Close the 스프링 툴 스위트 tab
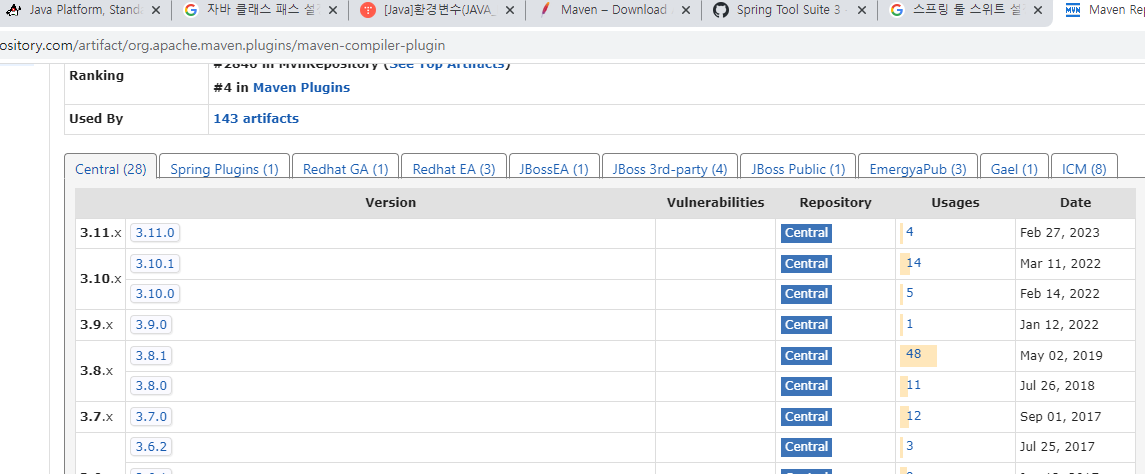1145x474 pixels. pyautogui.click(x=1039, y=10)
